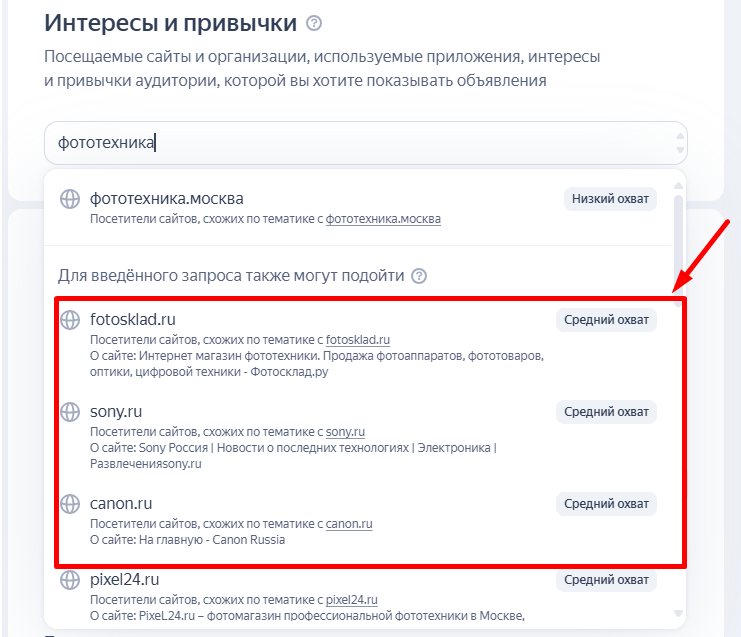The height and width of the screenshot is (637, 741).
Task: Click globe icon beside pixel24.ru
Action: click(x=70, y=579)
